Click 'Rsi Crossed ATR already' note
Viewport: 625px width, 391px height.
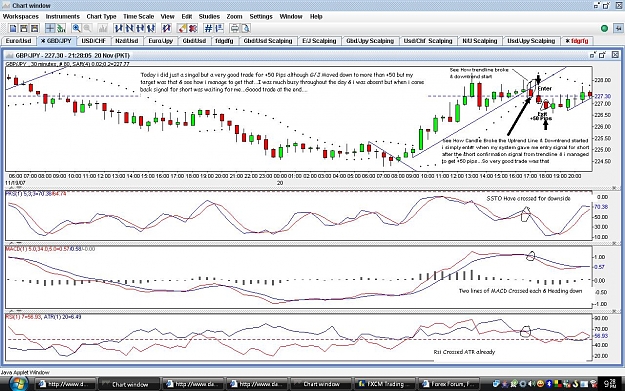464,352
